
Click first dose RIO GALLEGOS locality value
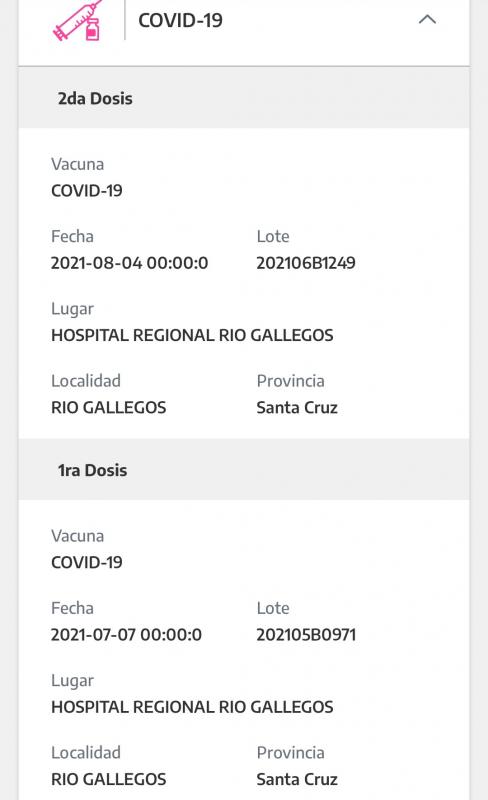(x=109, y=779)
